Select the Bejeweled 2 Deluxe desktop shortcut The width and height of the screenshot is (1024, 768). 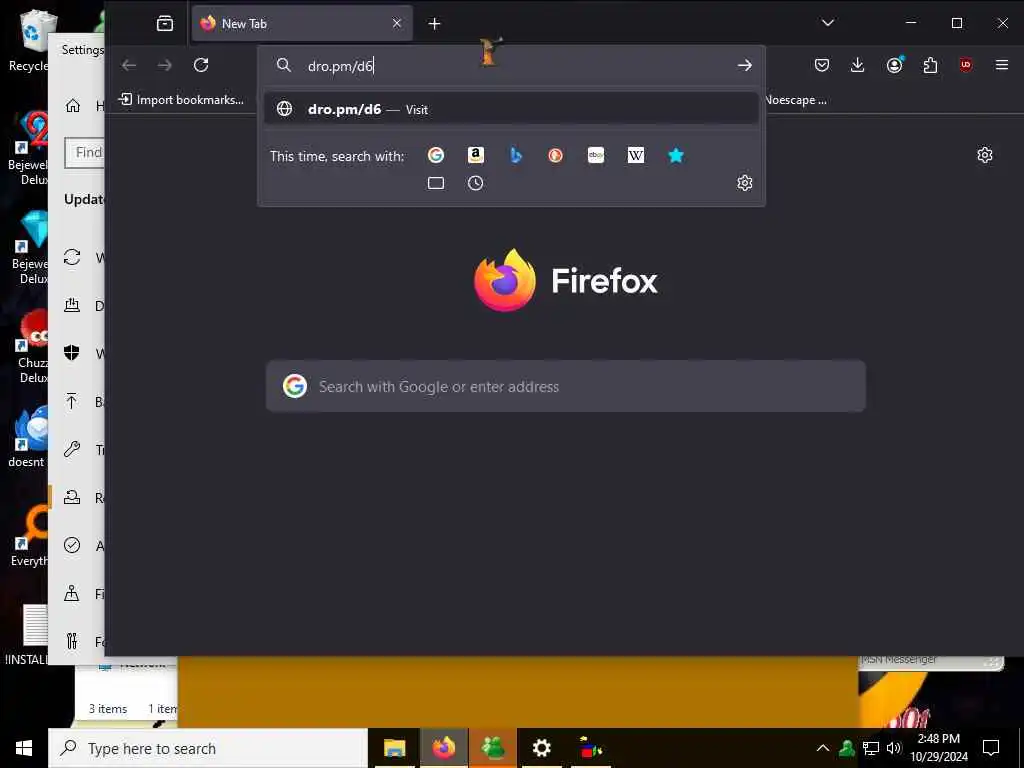(29, 149)
